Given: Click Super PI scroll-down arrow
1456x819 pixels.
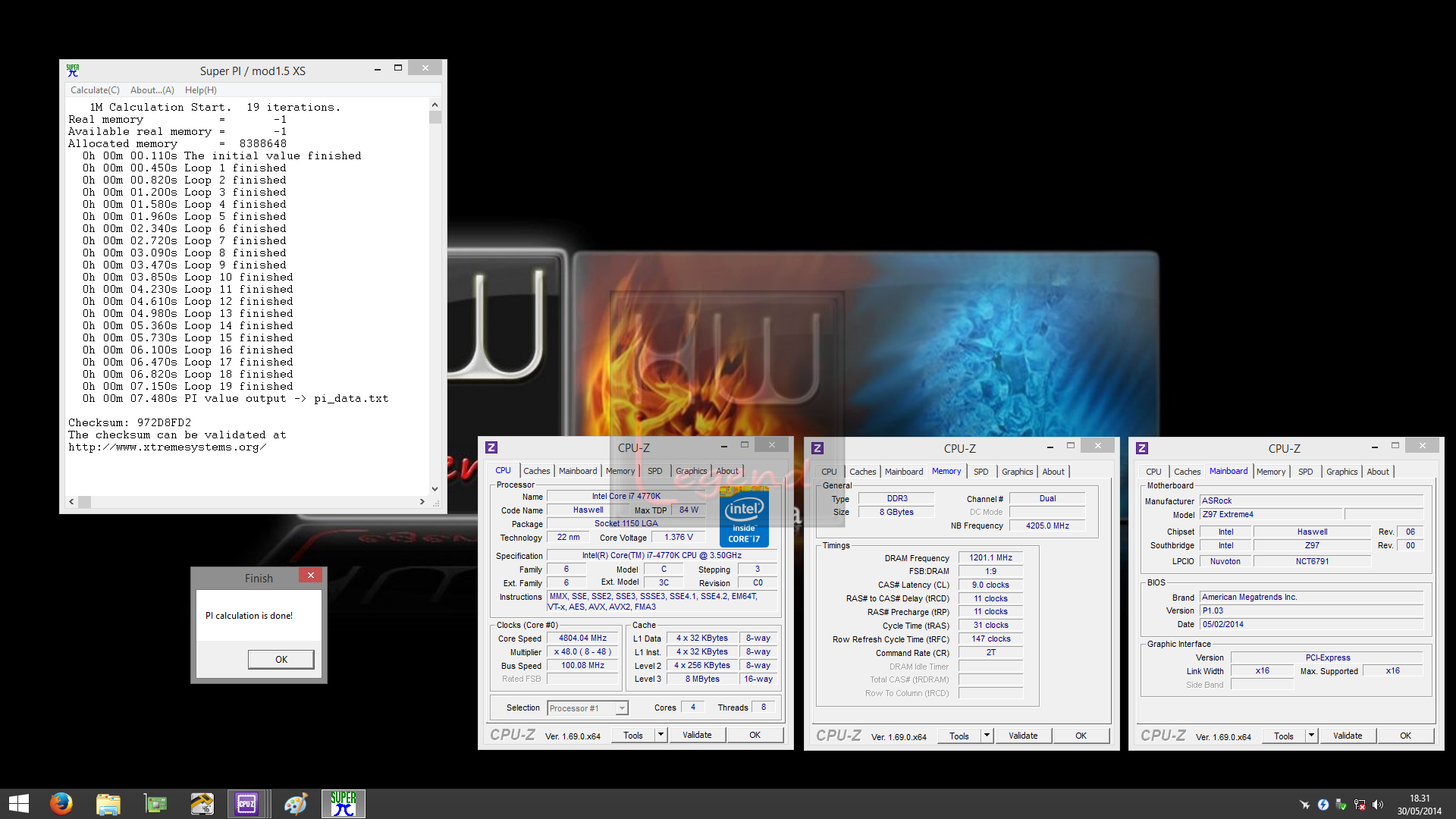Looking at the screenshot, I should click(x=435, y=489).
